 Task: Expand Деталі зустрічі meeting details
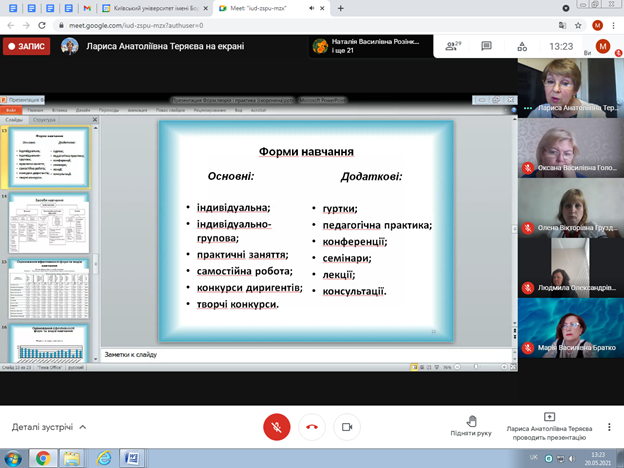(49, 427)
